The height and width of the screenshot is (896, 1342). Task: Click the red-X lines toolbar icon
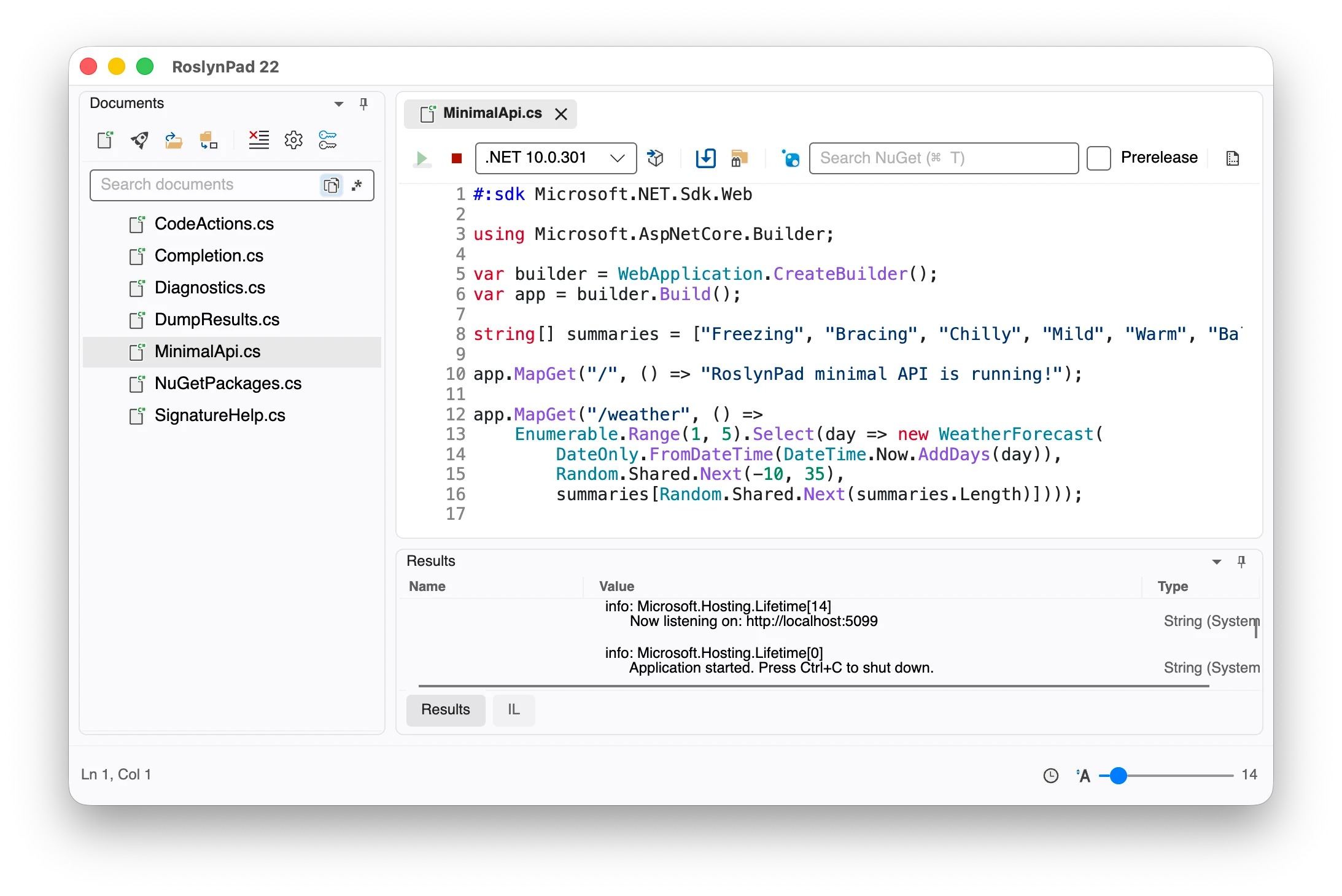click(258, 140)
